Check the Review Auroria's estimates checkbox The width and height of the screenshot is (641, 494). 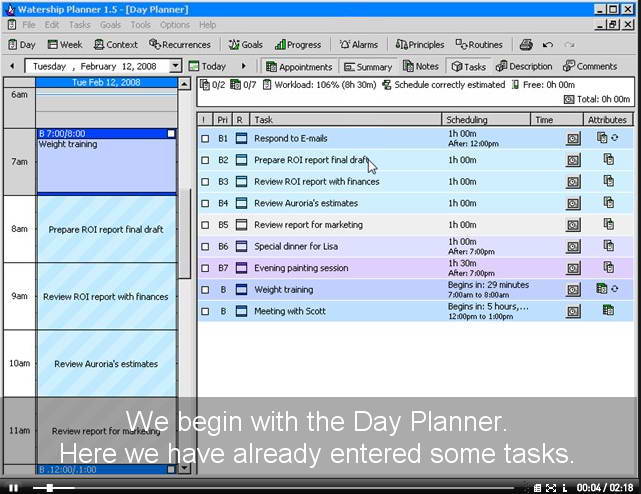[x=205, y=204]
